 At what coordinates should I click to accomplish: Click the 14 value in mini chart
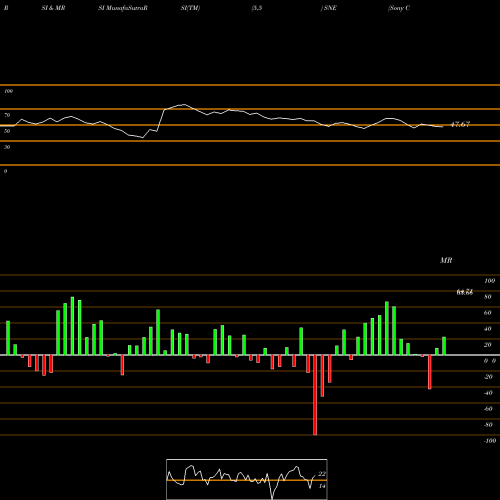322,486
